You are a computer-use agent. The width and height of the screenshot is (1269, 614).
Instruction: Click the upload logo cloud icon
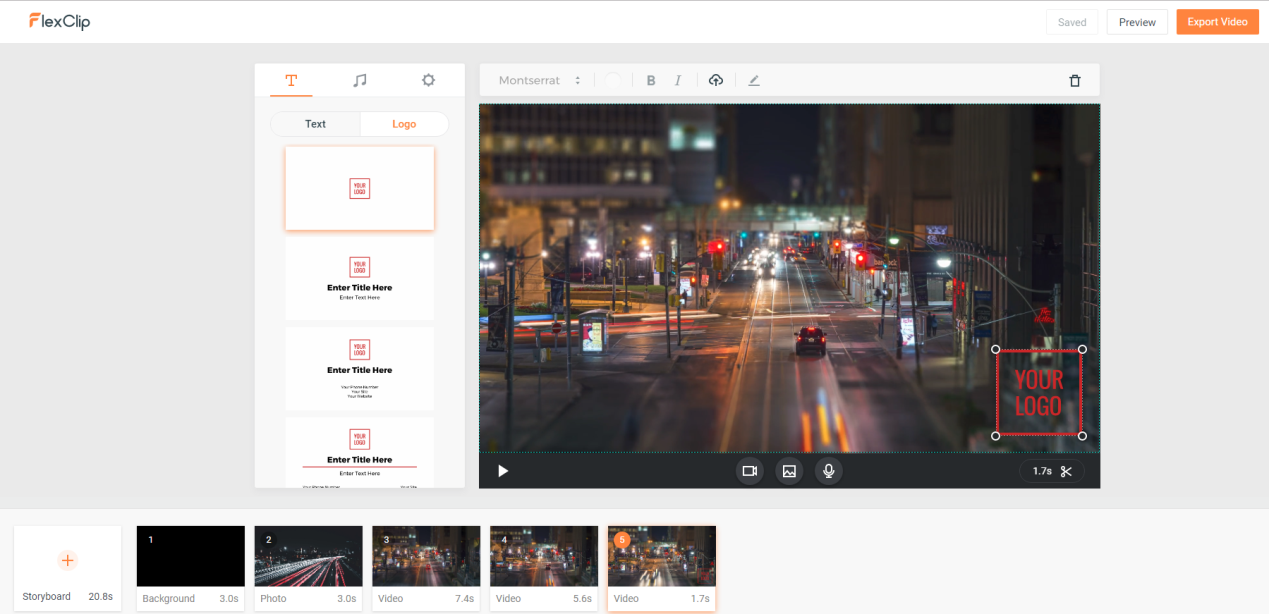[x=716, y=80]
